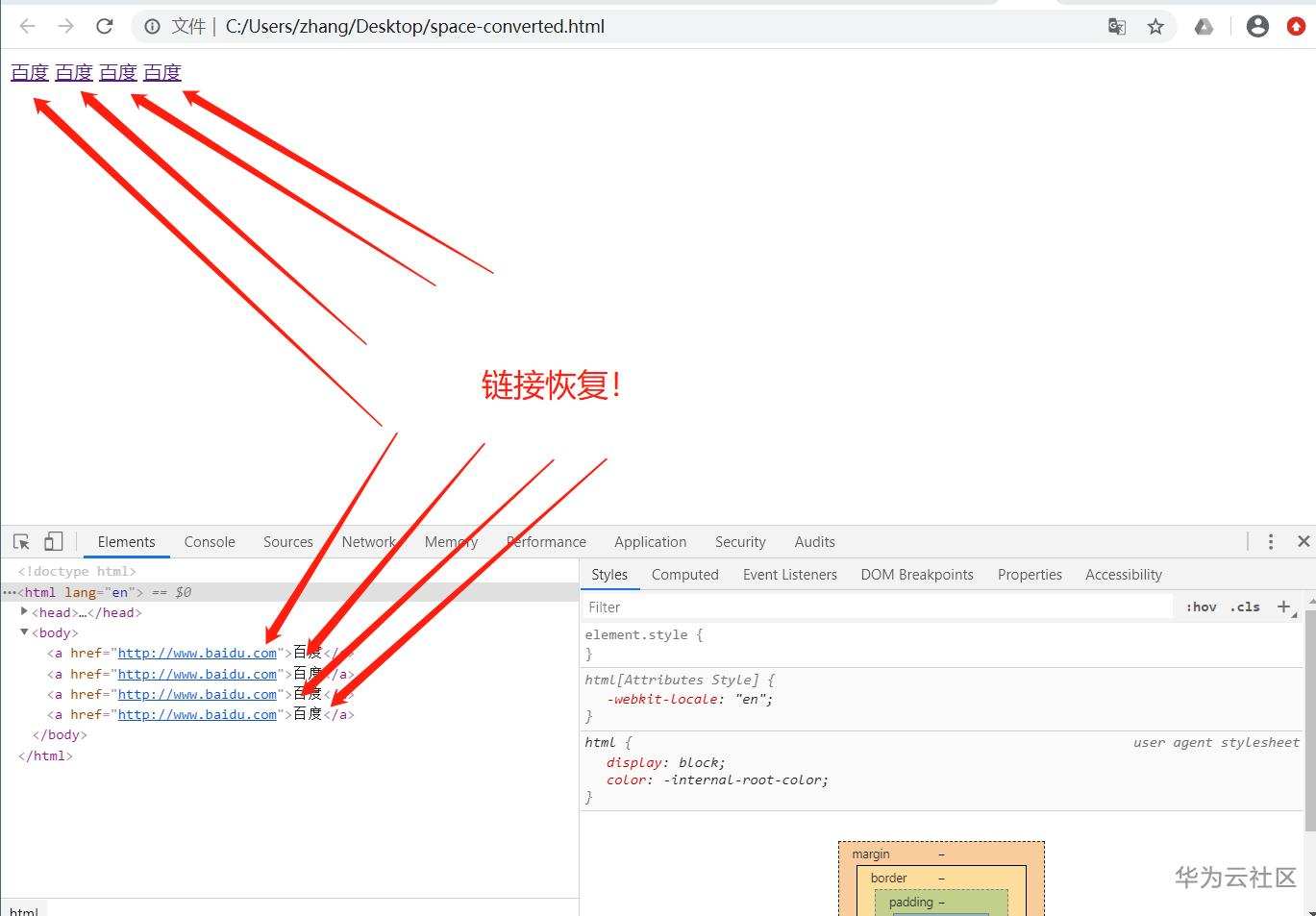Switch to the Console tab

(x=210, y=542)
